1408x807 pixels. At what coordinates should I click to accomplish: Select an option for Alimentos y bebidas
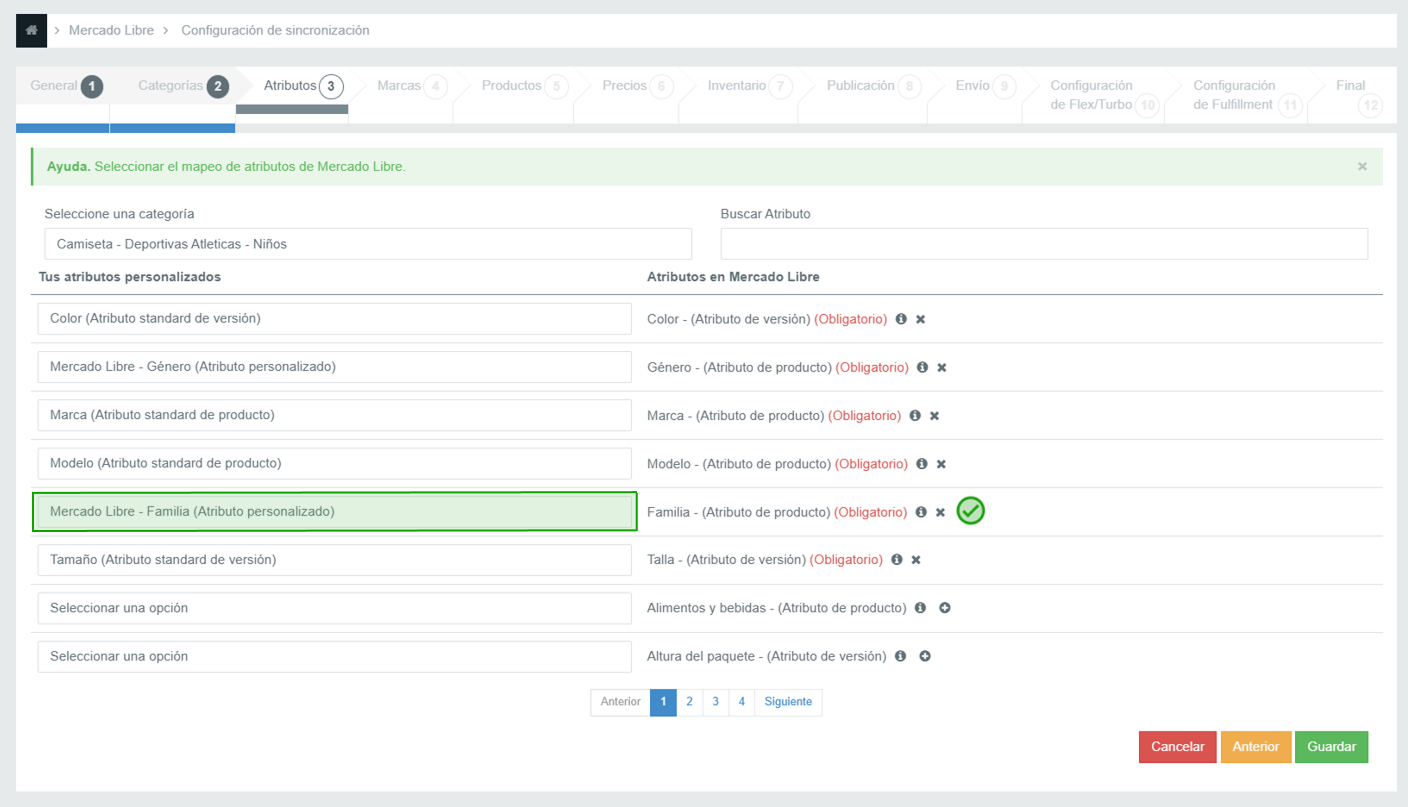335,608
